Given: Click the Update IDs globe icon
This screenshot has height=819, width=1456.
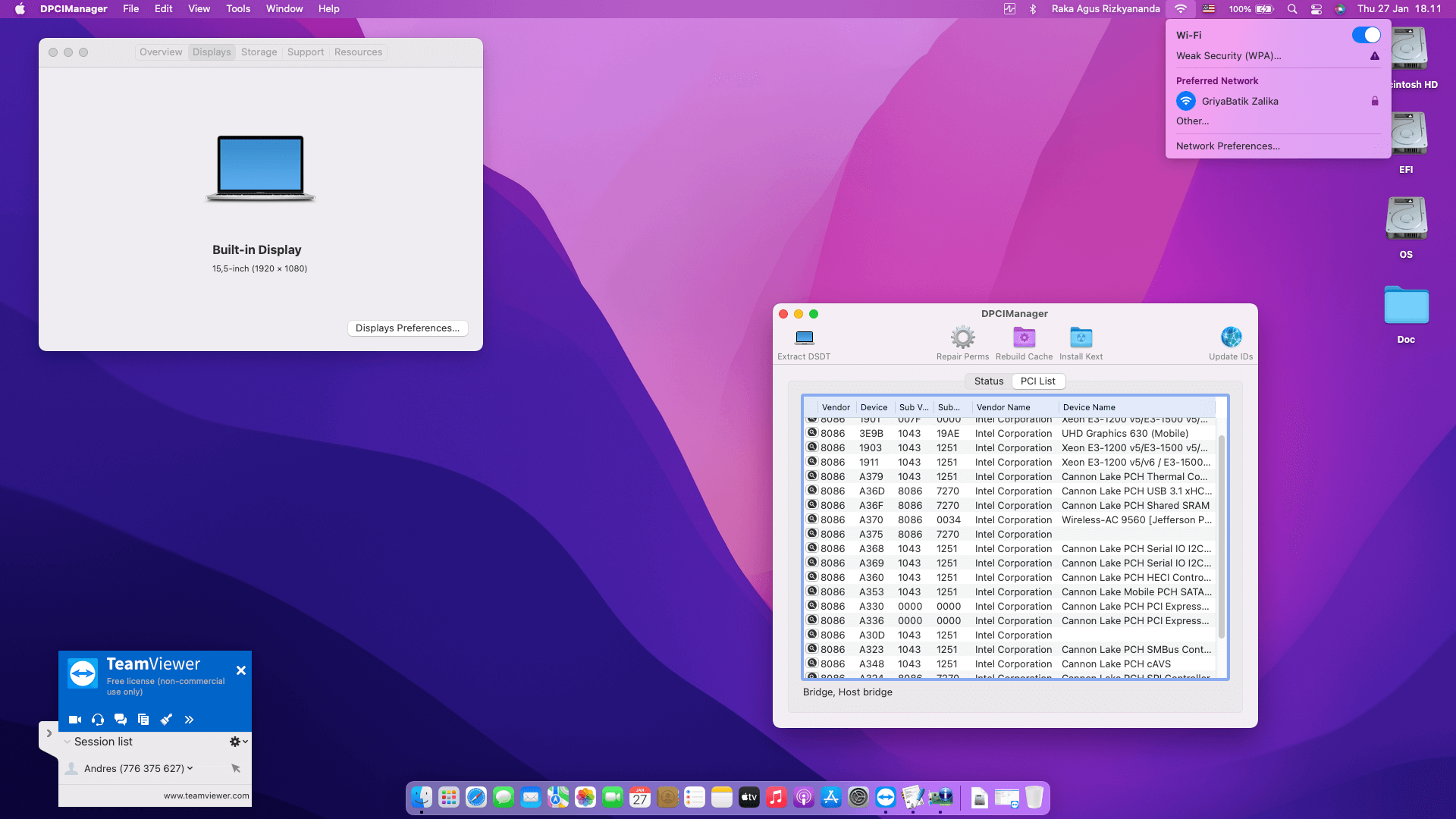Looking at the screenshot, I should tap(1230, 337).
